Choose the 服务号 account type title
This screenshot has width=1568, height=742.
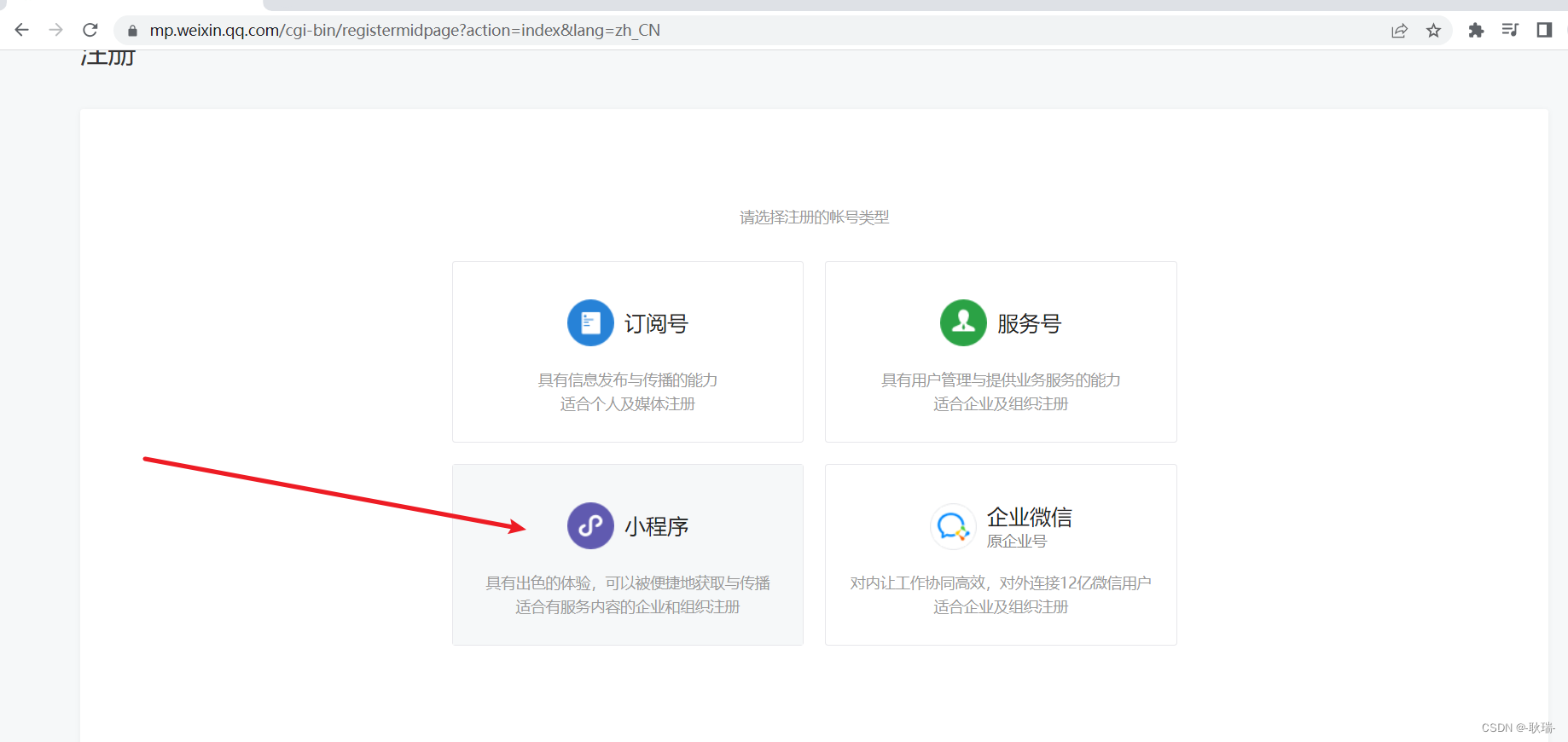(1029, 324)
